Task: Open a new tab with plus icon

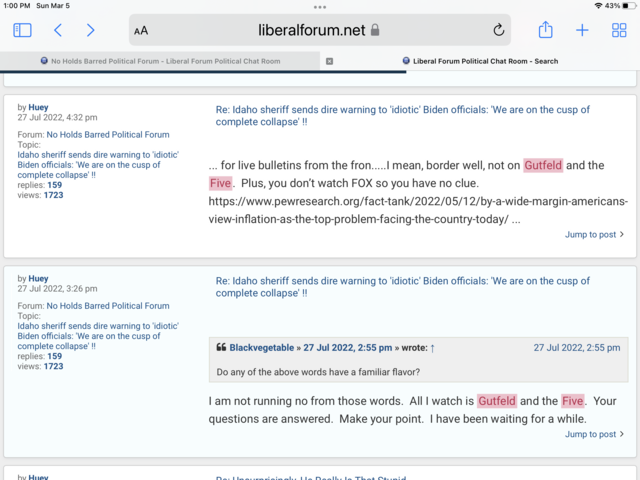Action: click(582, 30)
